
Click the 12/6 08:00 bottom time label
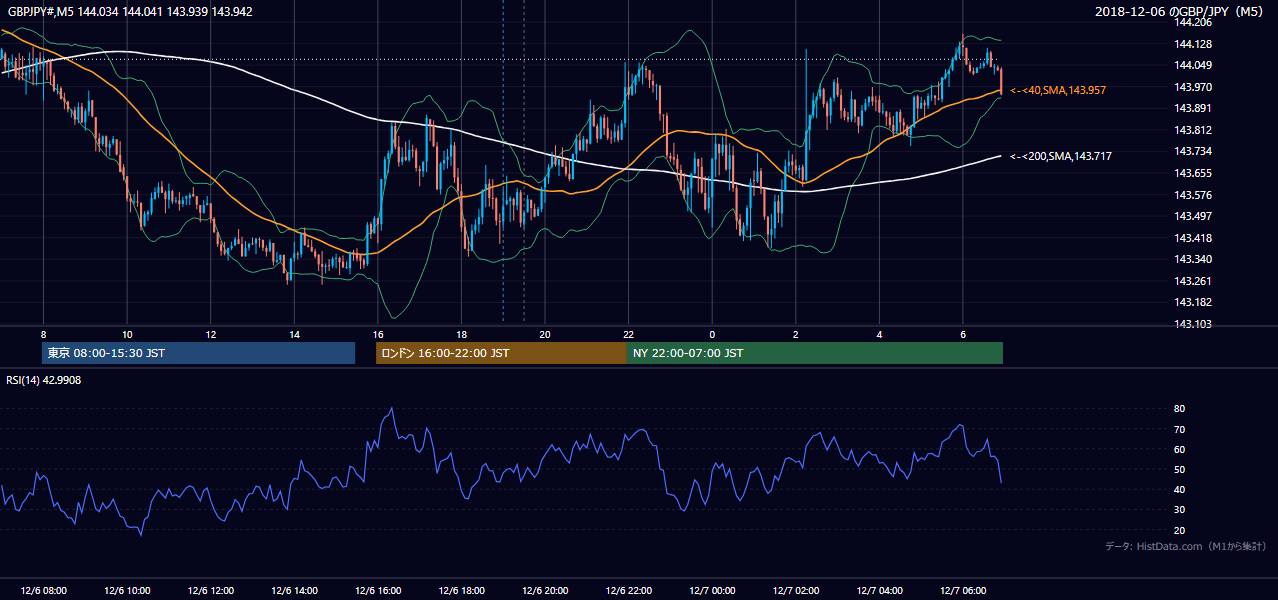(x=43, y=590)
